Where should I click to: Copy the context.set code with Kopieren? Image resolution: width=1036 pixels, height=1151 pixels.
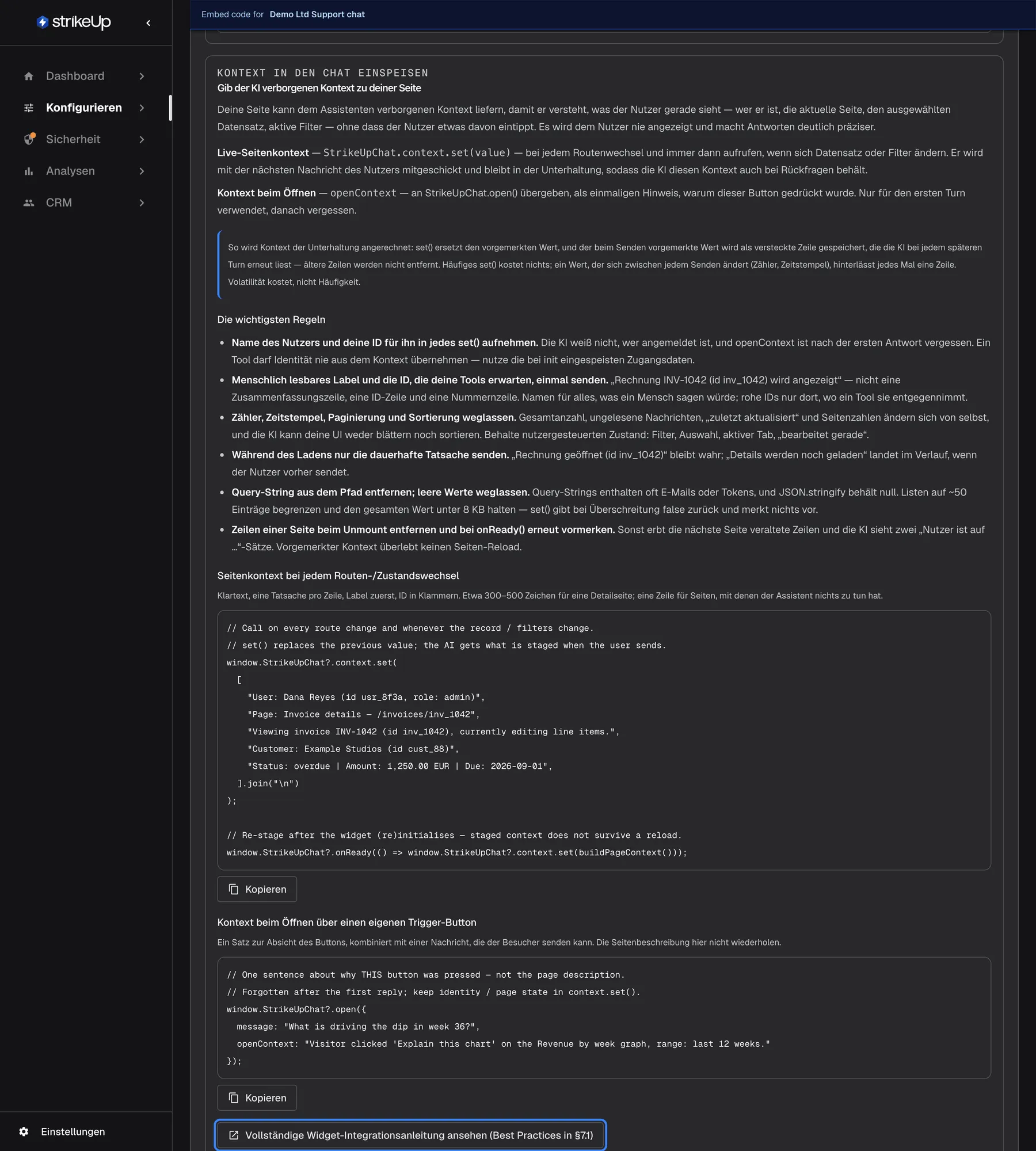[257, 889]
